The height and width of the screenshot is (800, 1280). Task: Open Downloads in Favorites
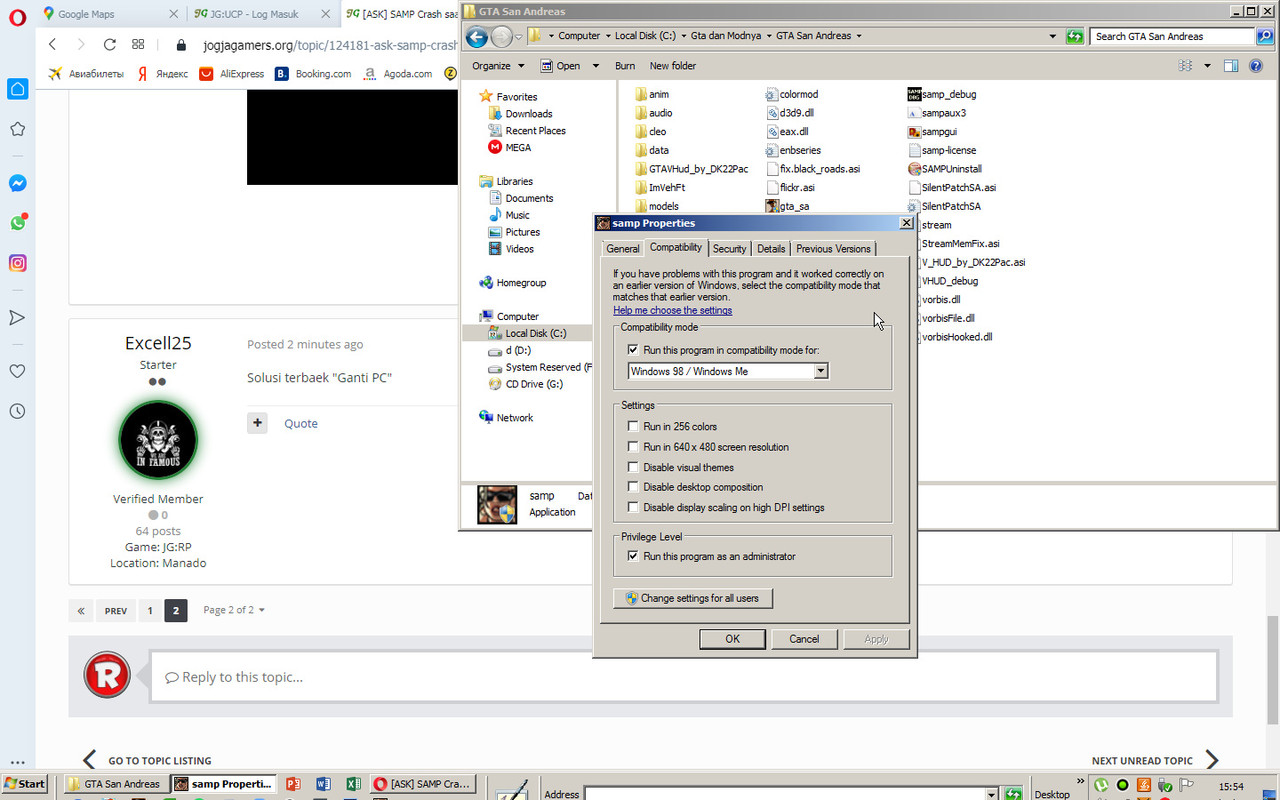tap(529, 114)
